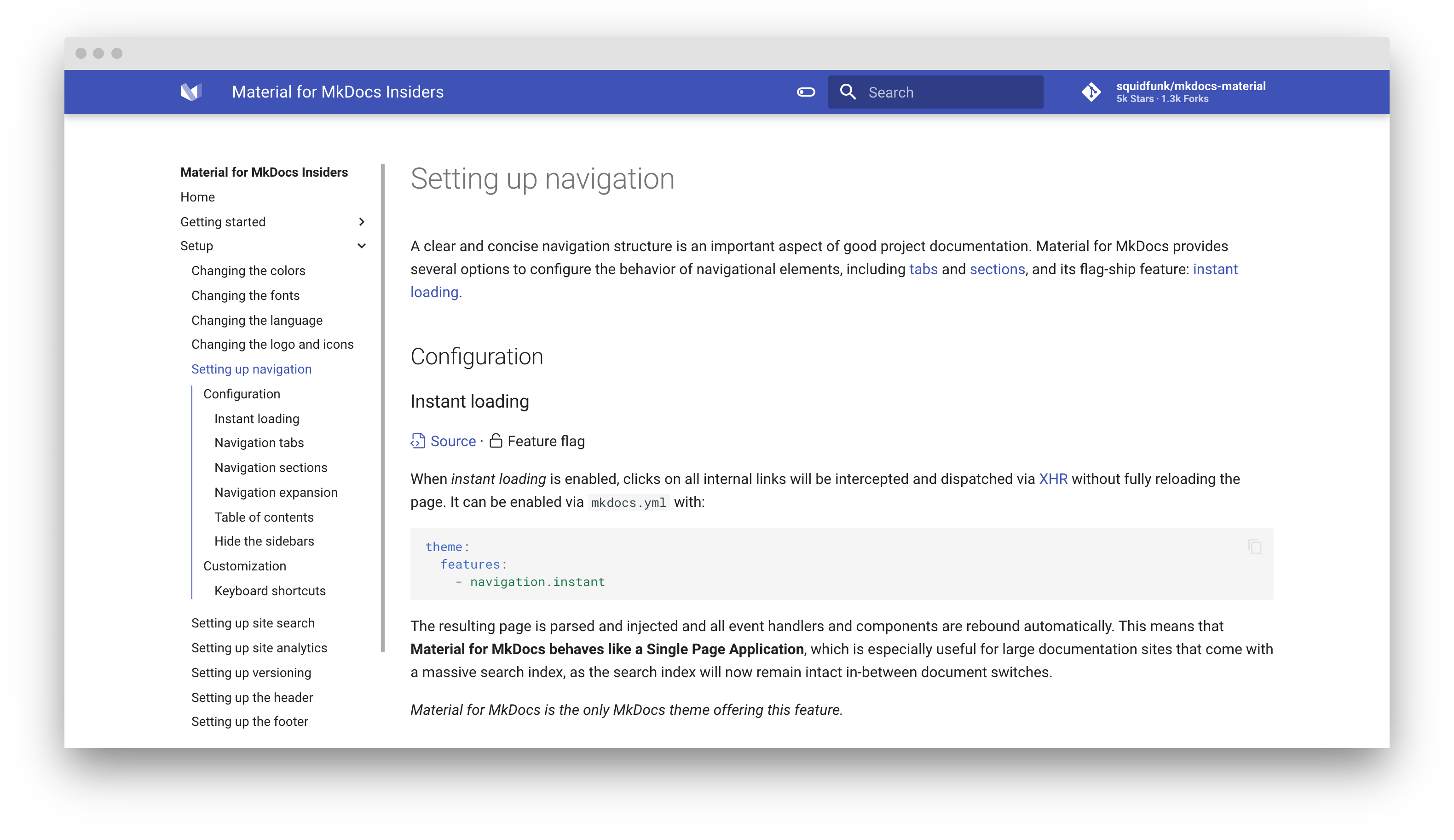
Task: Click the Material for MkDocs logo icon
Action: 190,92
